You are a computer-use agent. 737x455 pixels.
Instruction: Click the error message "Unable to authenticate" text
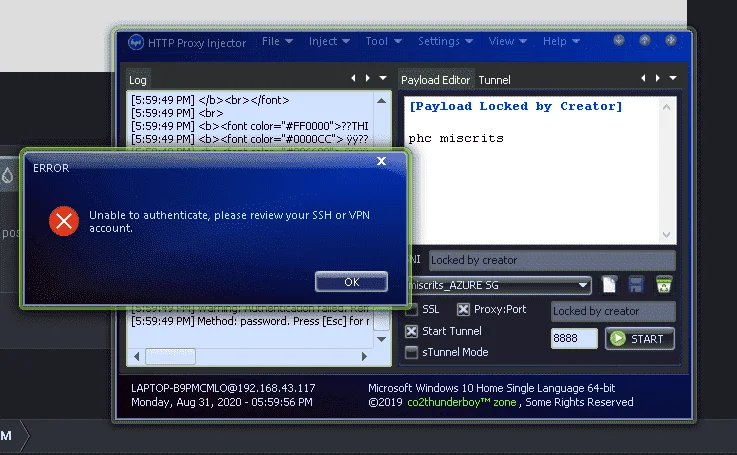(x=229, y=221)
